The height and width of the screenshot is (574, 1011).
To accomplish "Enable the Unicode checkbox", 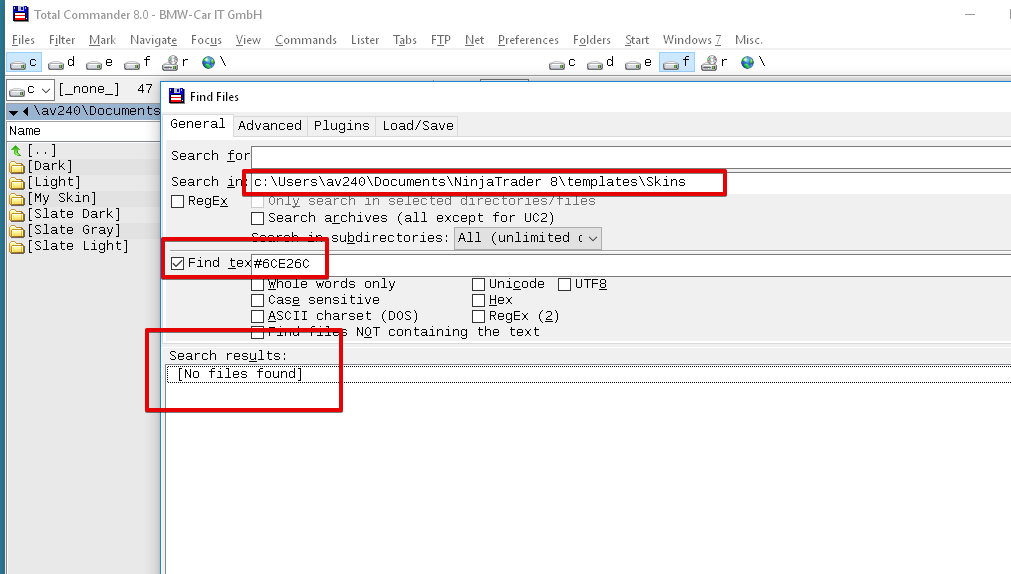I will 478,284.
